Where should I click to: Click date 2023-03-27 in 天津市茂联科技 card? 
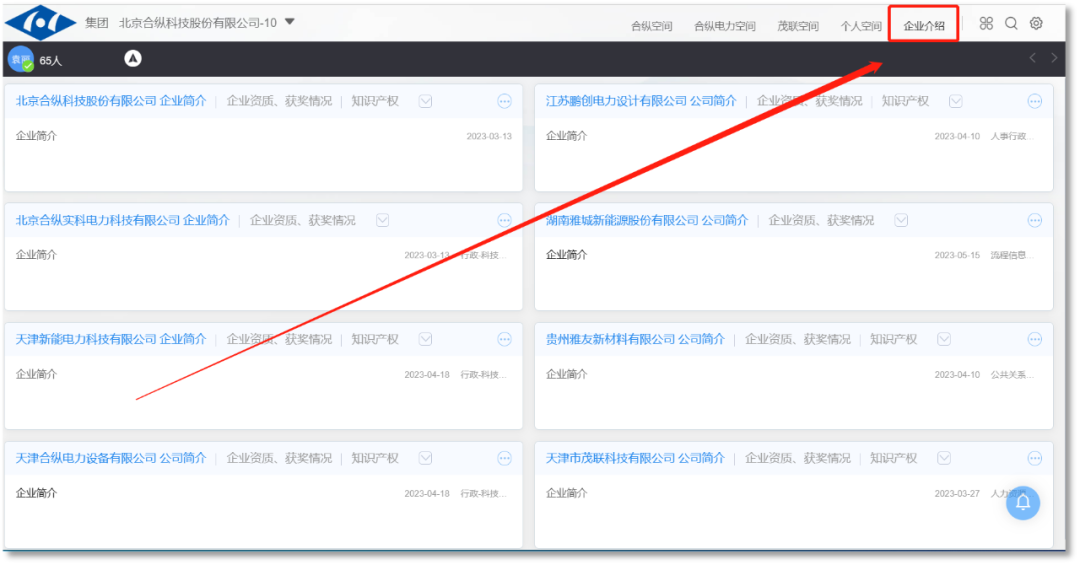pyautogui.click(x=957, y=493)
